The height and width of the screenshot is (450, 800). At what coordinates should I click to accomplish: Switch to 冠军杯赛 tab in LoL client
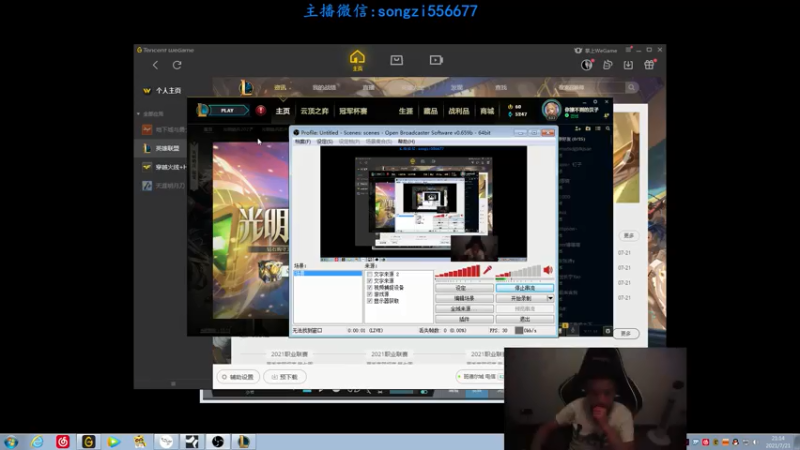point(353,111)
